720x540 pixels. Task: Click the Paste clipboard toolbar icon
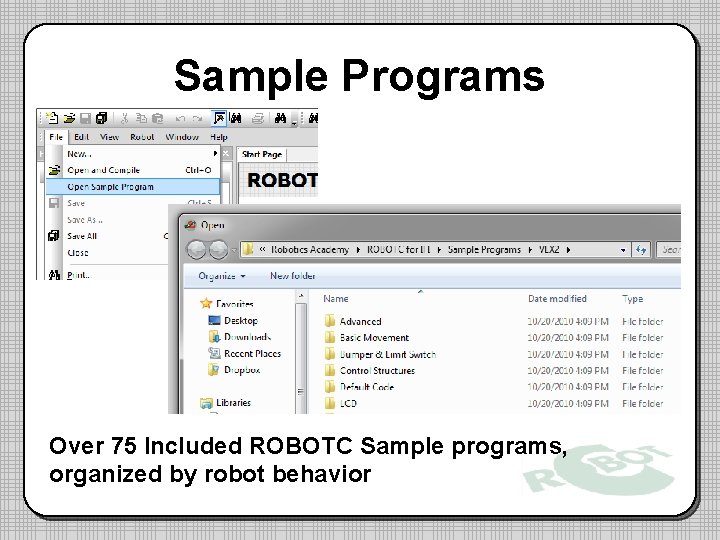point(158,118)
